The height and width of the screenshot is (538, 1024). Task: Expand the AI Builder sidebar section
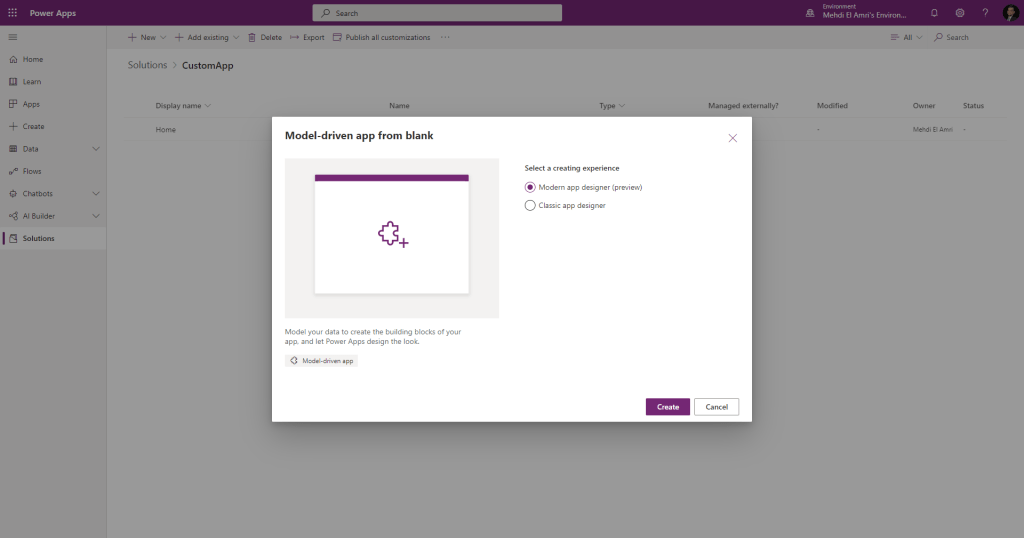point(96,216)
